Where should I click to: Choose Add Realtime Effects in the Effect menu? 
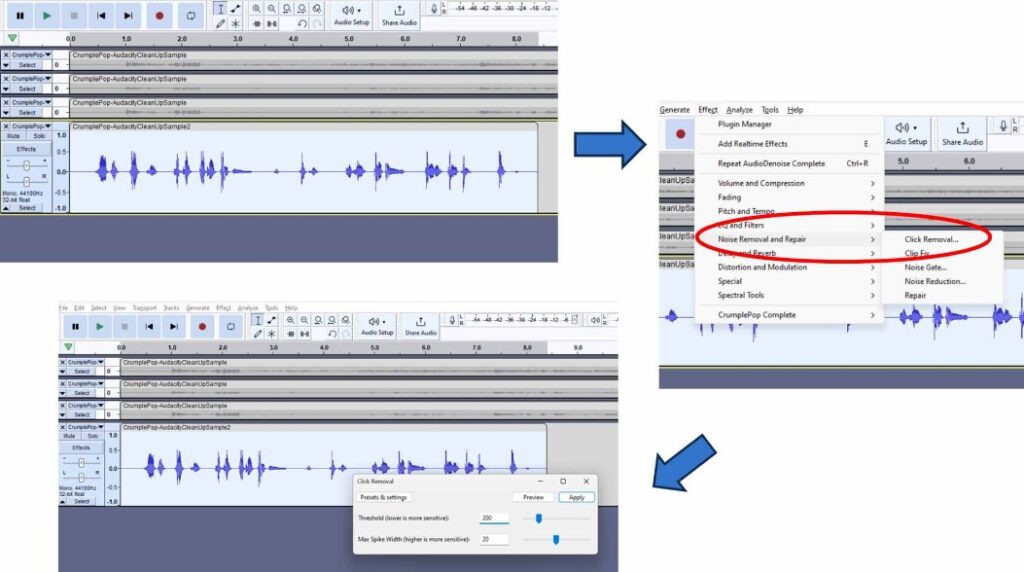point(753,144)
